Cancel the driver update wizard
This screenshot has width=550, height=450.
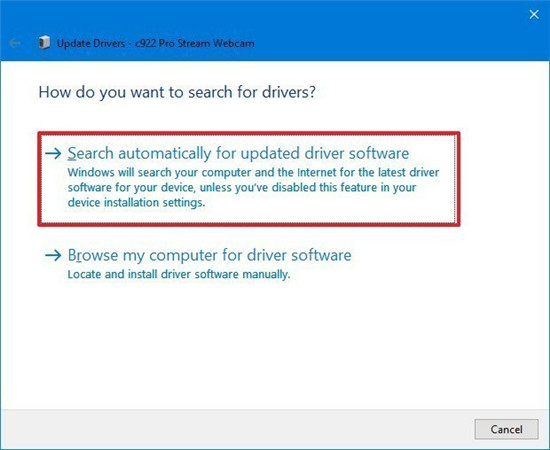(x=506, y=429)
